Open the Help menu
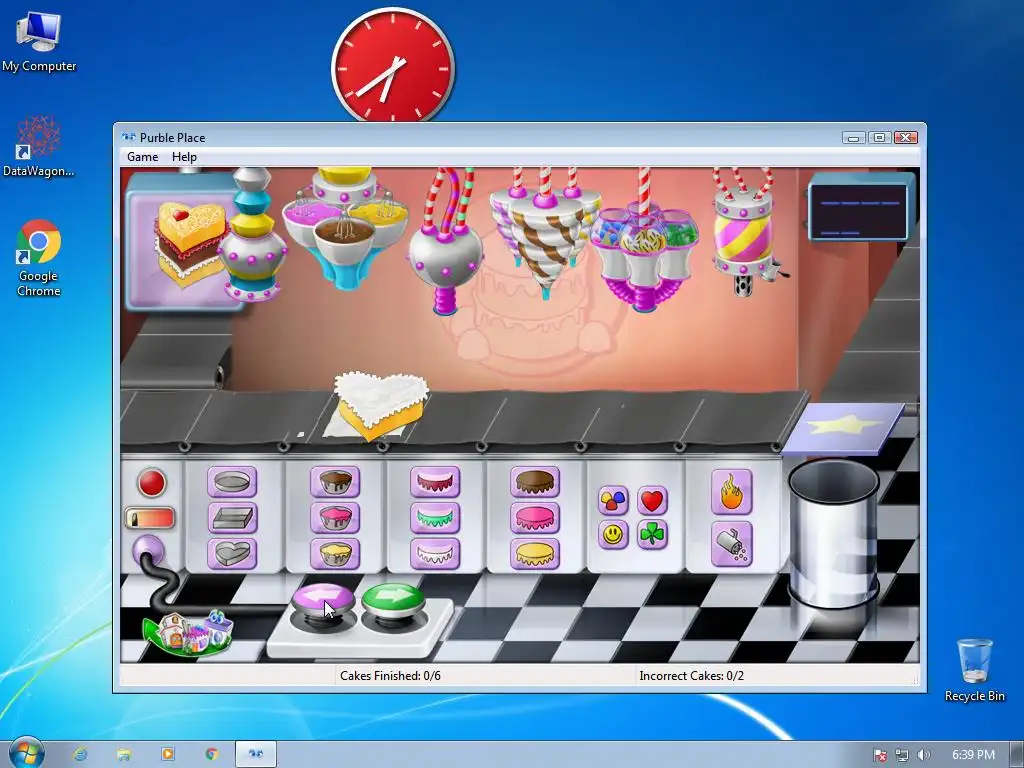The height and width of the screenshot is (768, 1024). point(184,157)
